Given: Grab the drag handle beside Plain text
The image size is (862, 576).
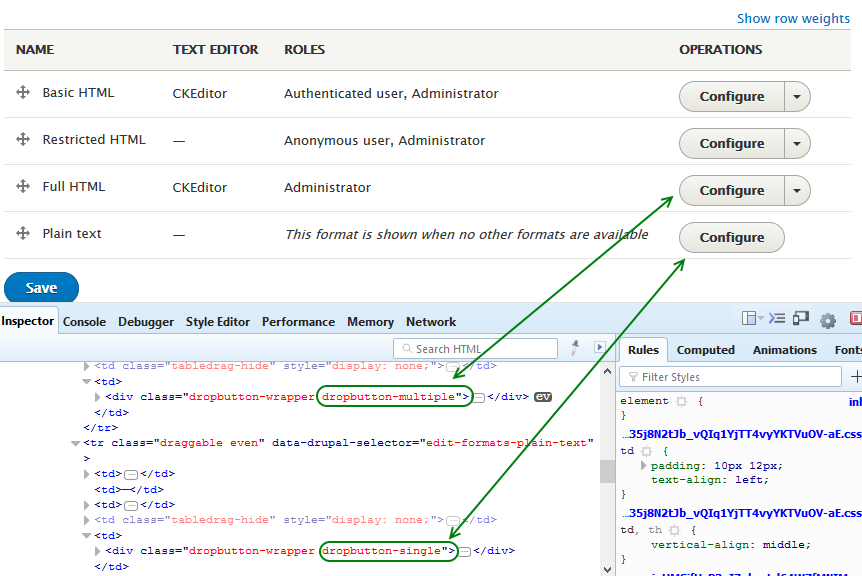Looking at the screenshot, I should (x=23, y=233).
